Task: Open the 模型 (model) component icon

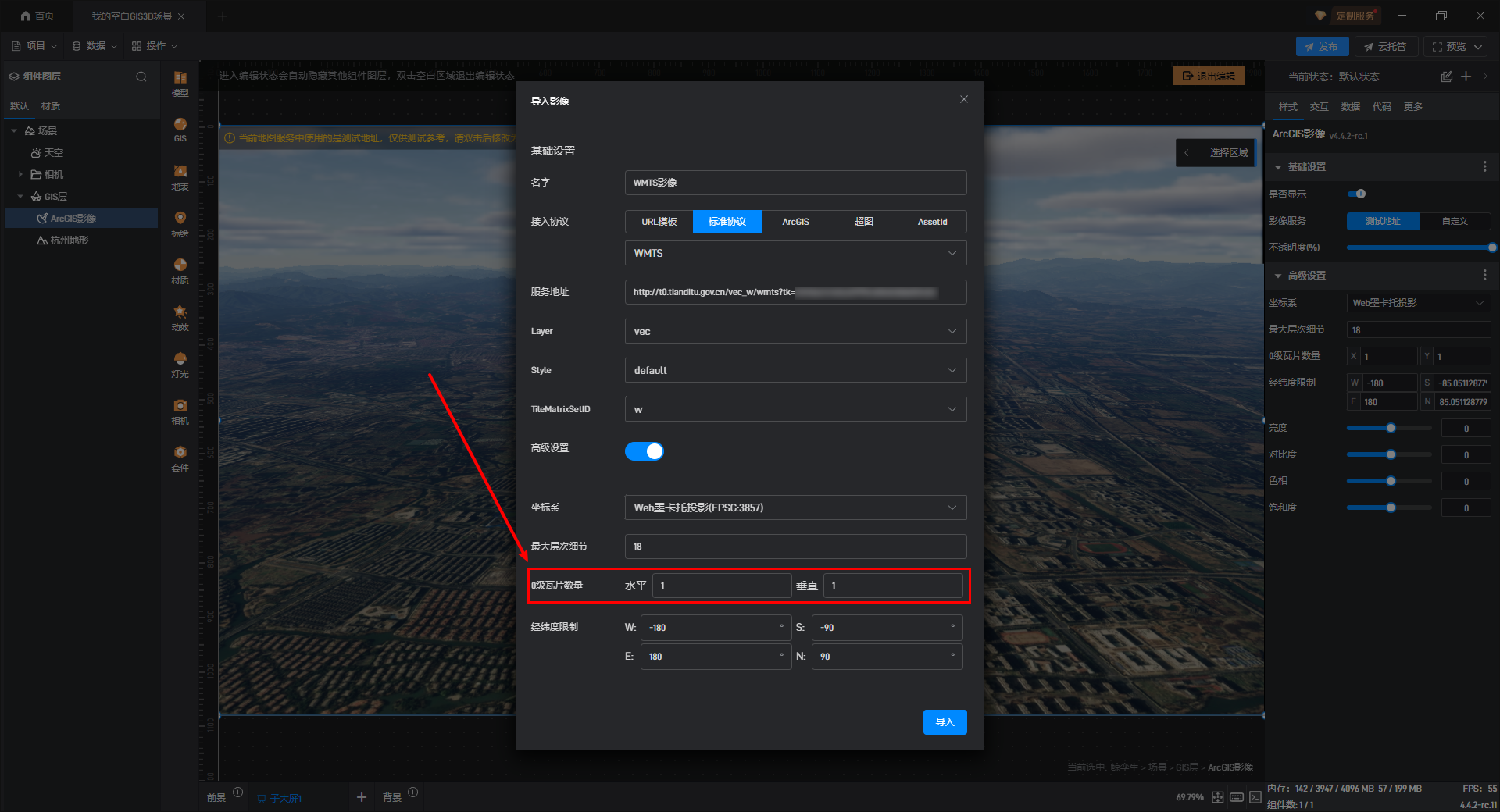Action: (180, 78)
